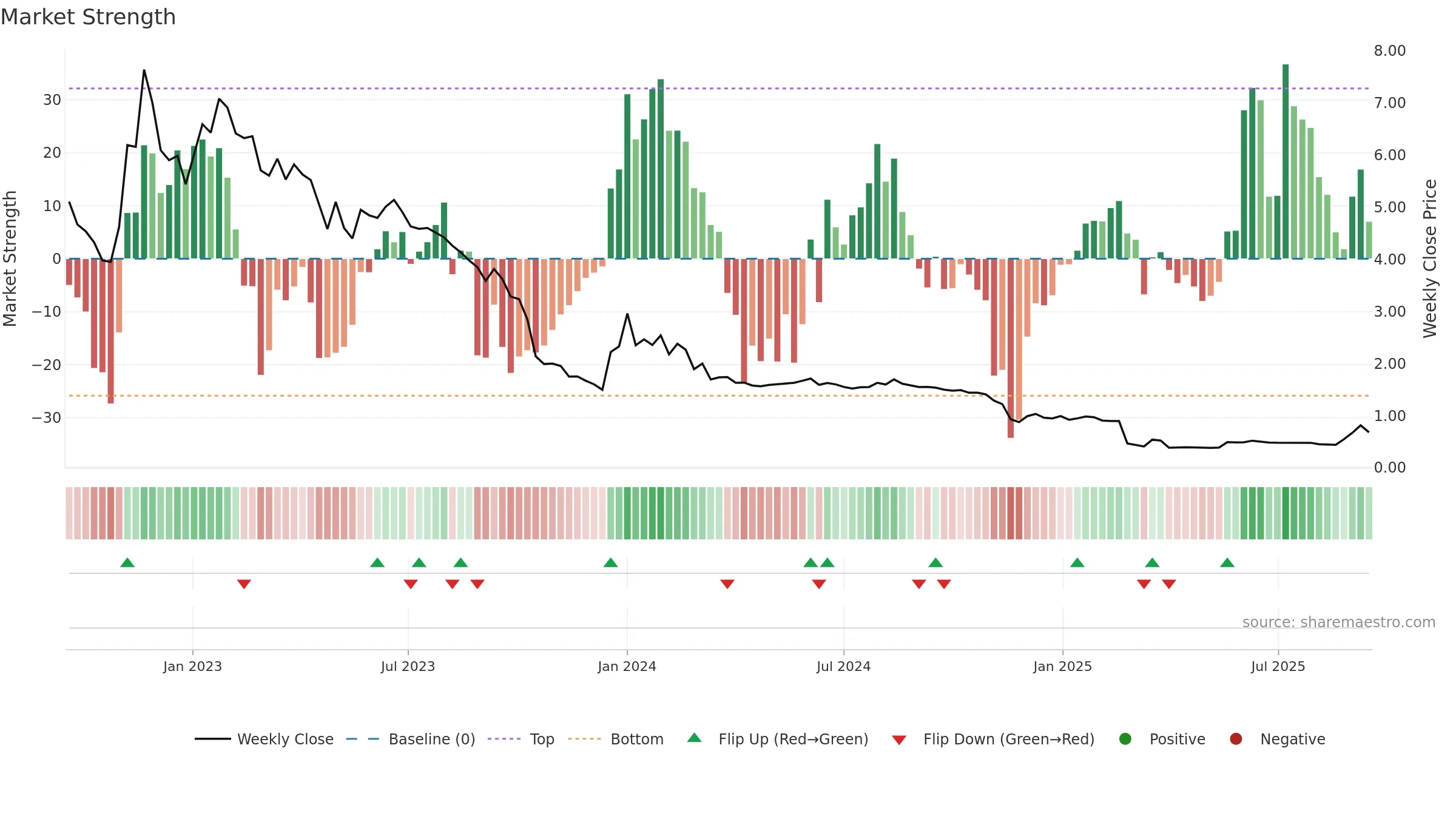The height and width of the screenshot is (819, 1456).
Task: Click the Jan 2023 axis label
Action: (192, 666)
